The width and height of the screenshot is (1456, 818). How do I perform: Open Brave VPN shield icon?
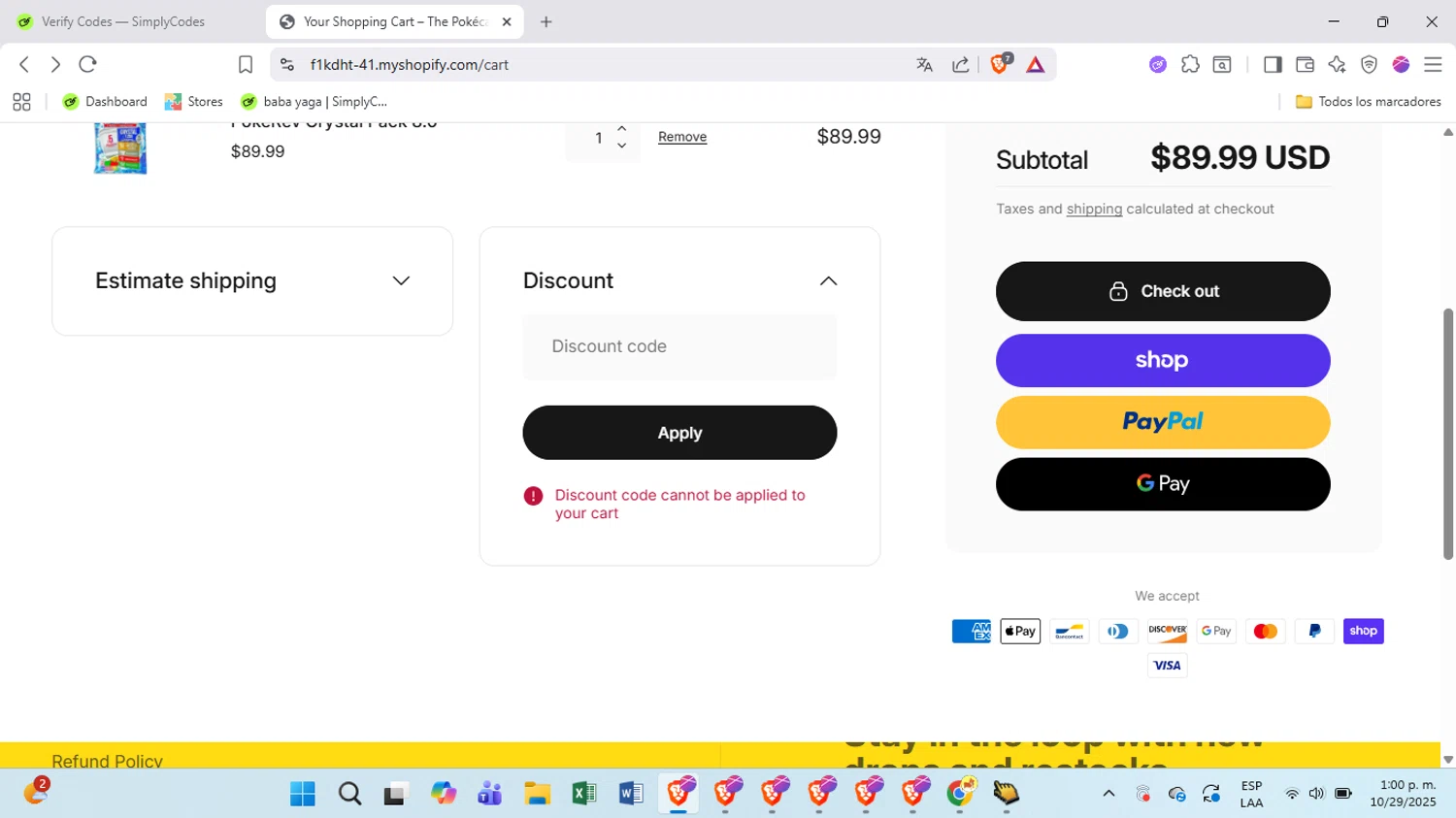coord(1369,65)
